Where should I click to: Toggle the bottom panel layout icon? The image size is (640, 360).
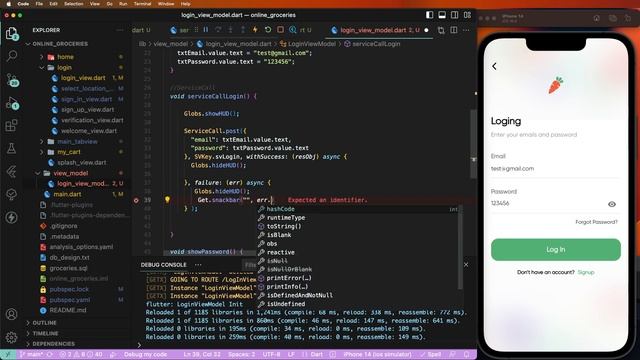point(442,15)
